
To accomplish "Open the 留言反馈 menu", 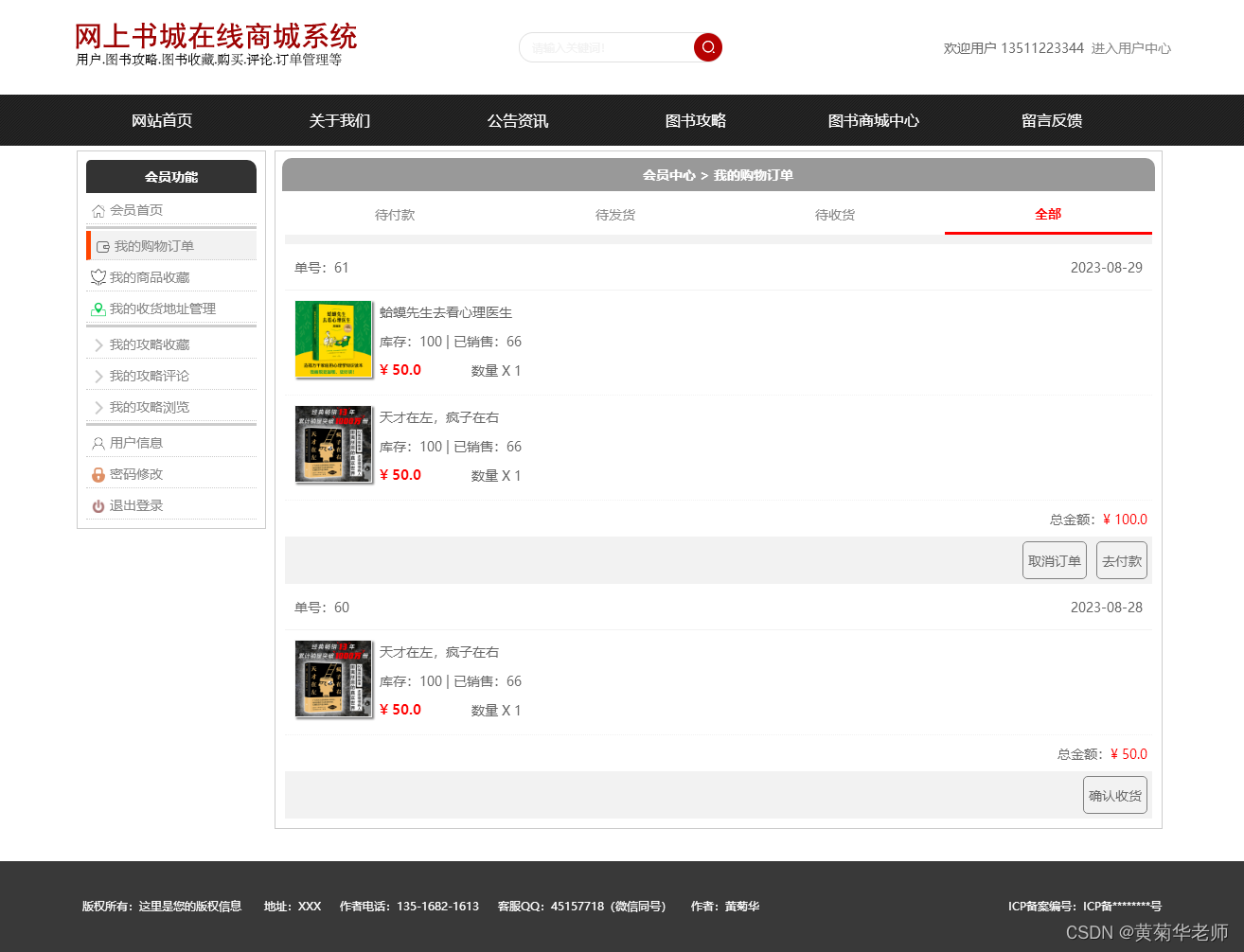I will coord(1051,120).
